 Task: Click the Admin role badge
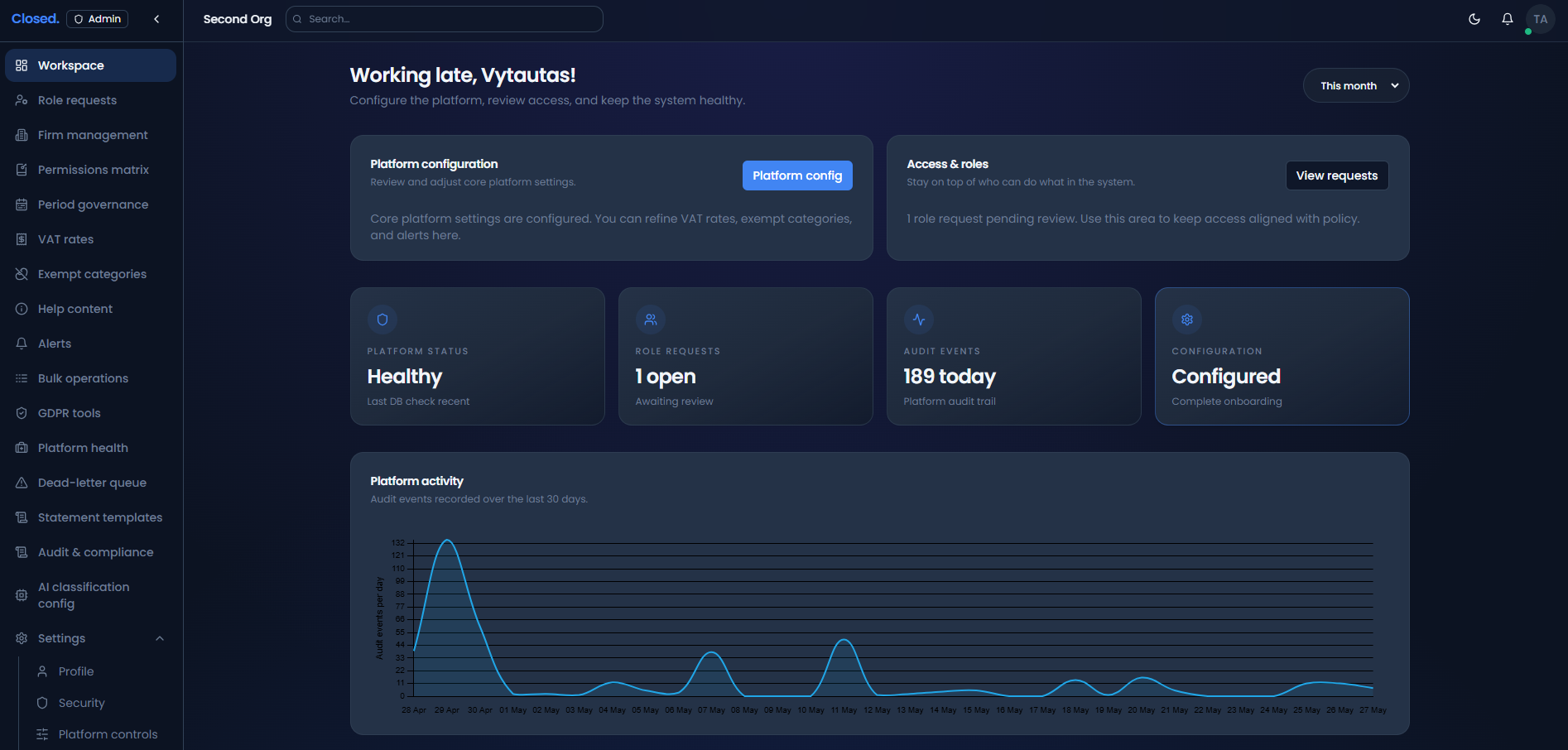pyautogui.click(x=98, y=19)
